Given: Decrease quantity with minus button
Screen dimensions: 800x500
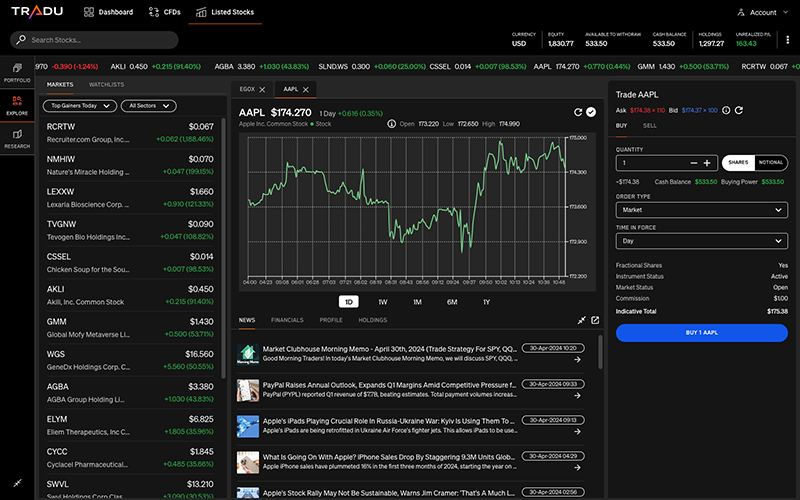Looking at the screenshot, I should click(x=693, y=163).
